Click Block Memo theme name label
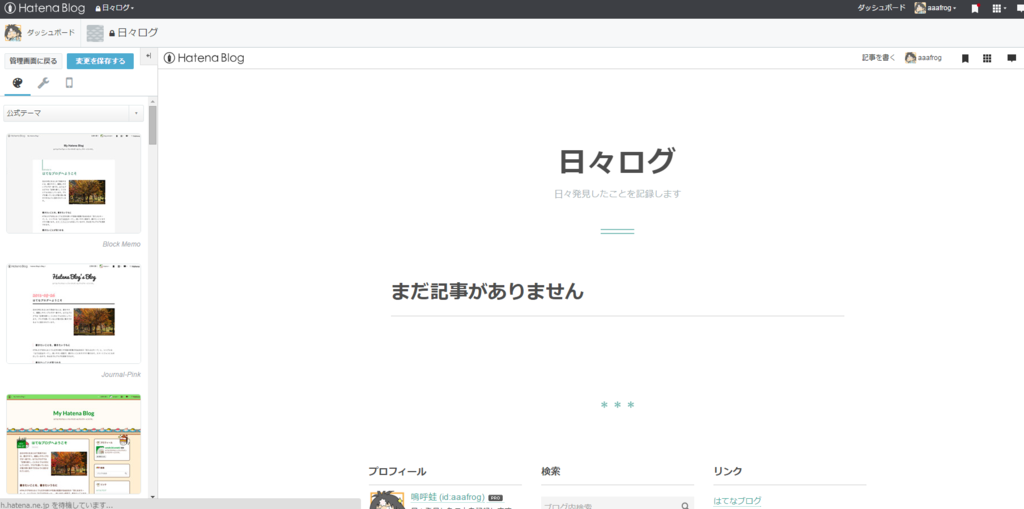Screen dimensions: 1024x509 click(x=121, y=244)
